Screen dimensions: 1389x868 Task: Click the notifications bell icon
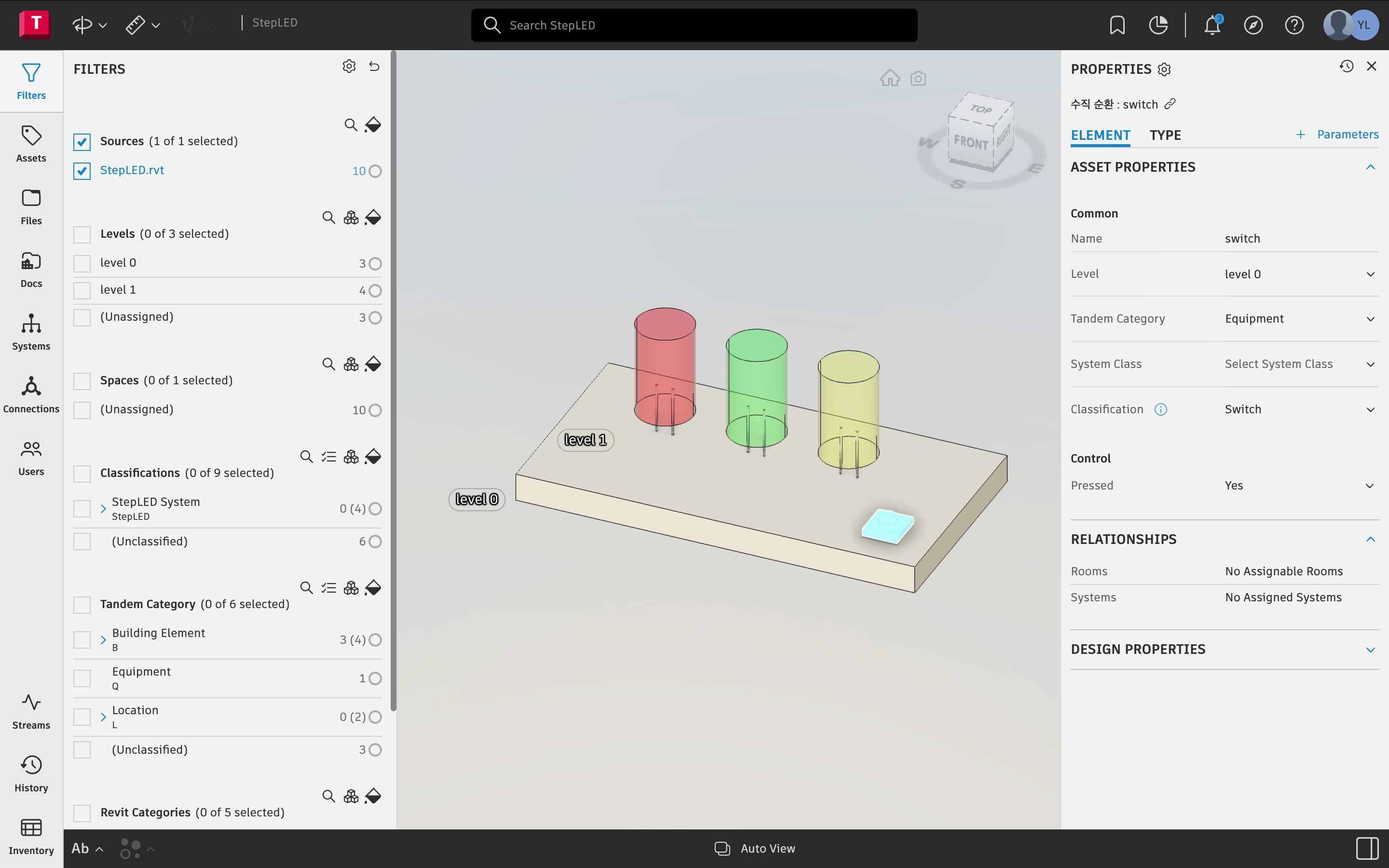1212,25
